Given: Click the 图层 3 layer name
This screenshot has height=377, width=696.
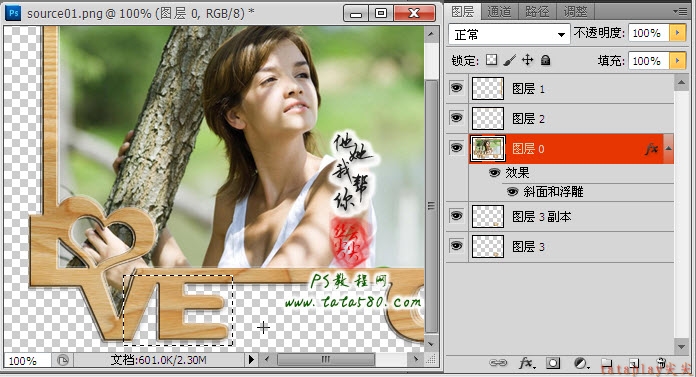Looking at the screenshot, I should click(528, 246).
